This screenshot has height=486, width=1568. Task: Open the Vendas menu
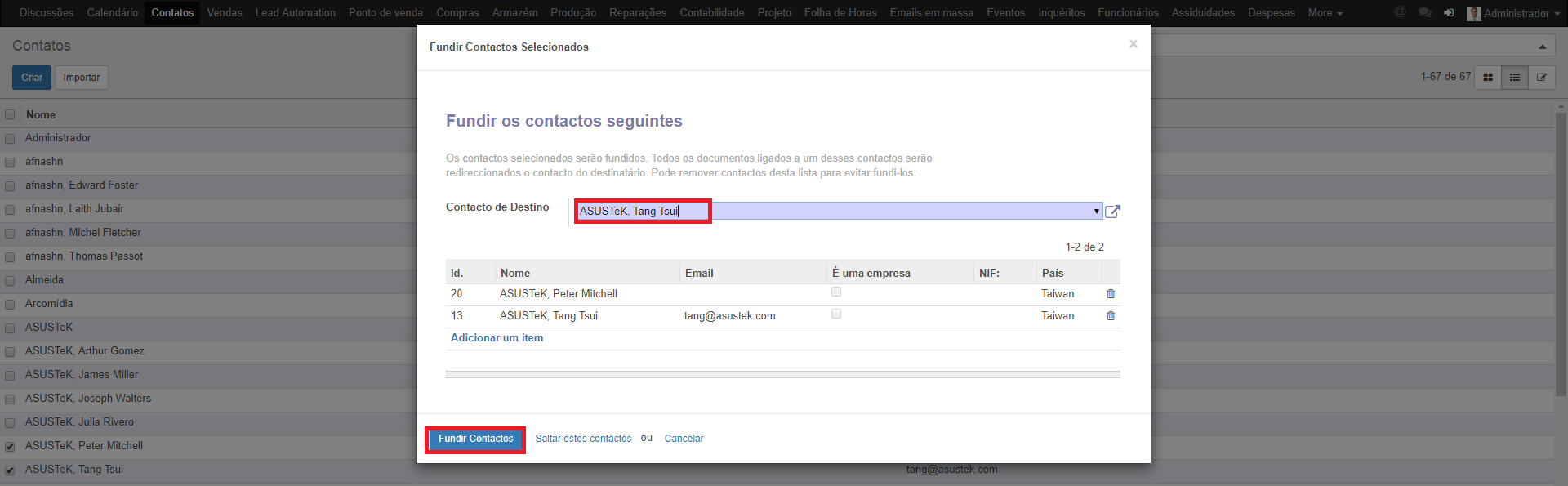tap(225, 13)
